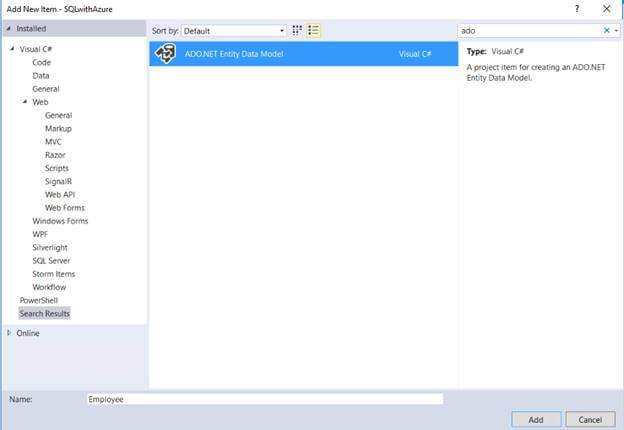Select the Code category
This screenshot has height=430, width=624.
[42, 62]
